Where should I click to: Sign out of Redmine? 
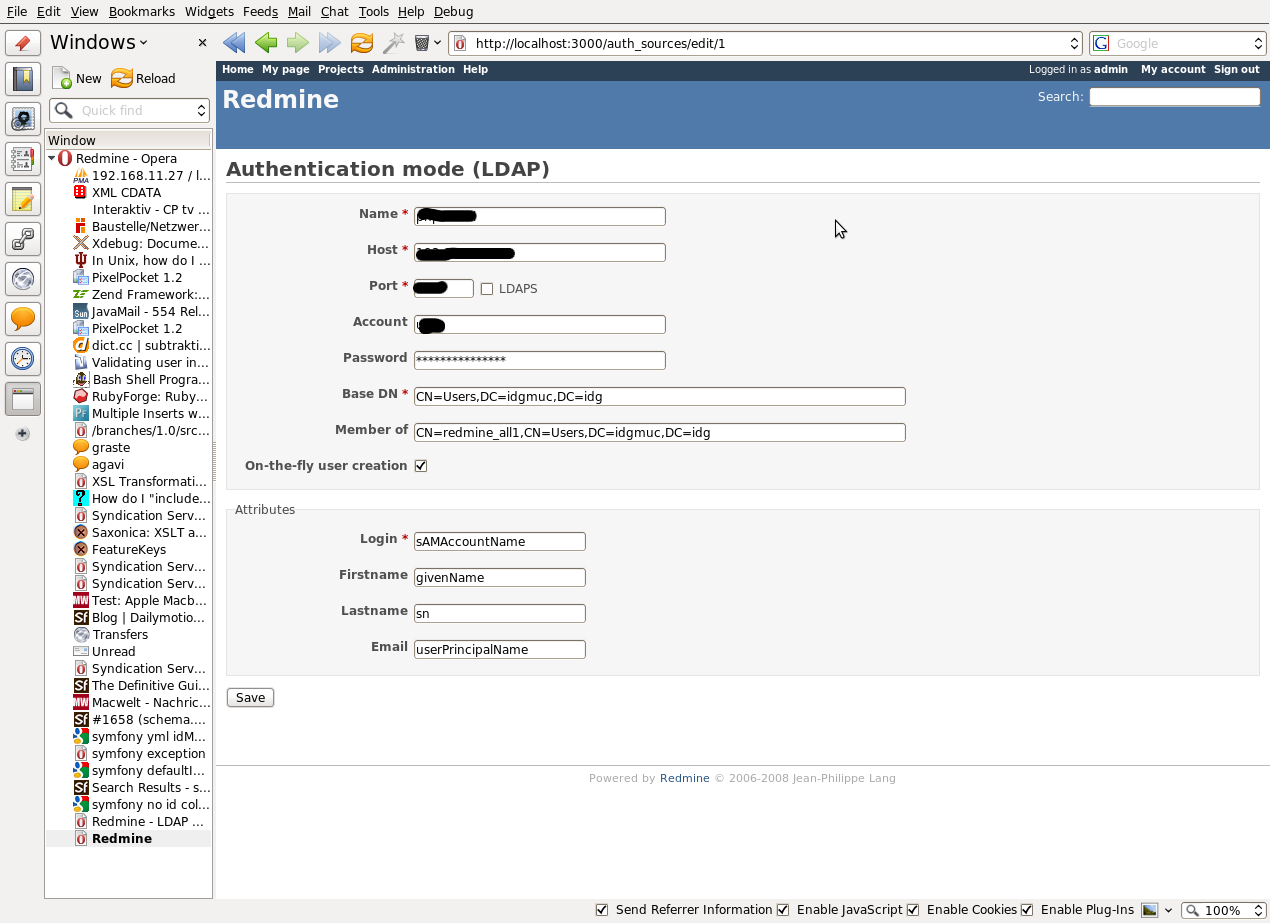tap(1236, 69)
